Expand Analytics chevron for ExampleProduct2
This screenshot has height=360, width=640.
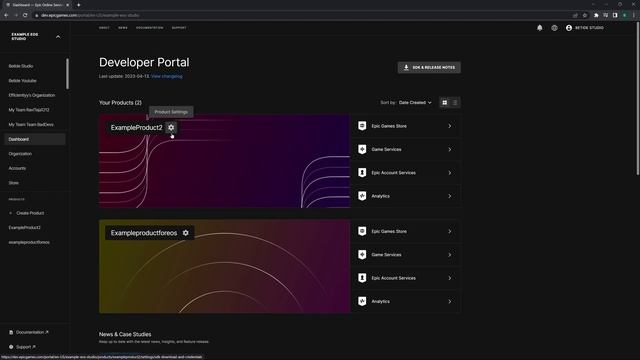coord(450,196)
